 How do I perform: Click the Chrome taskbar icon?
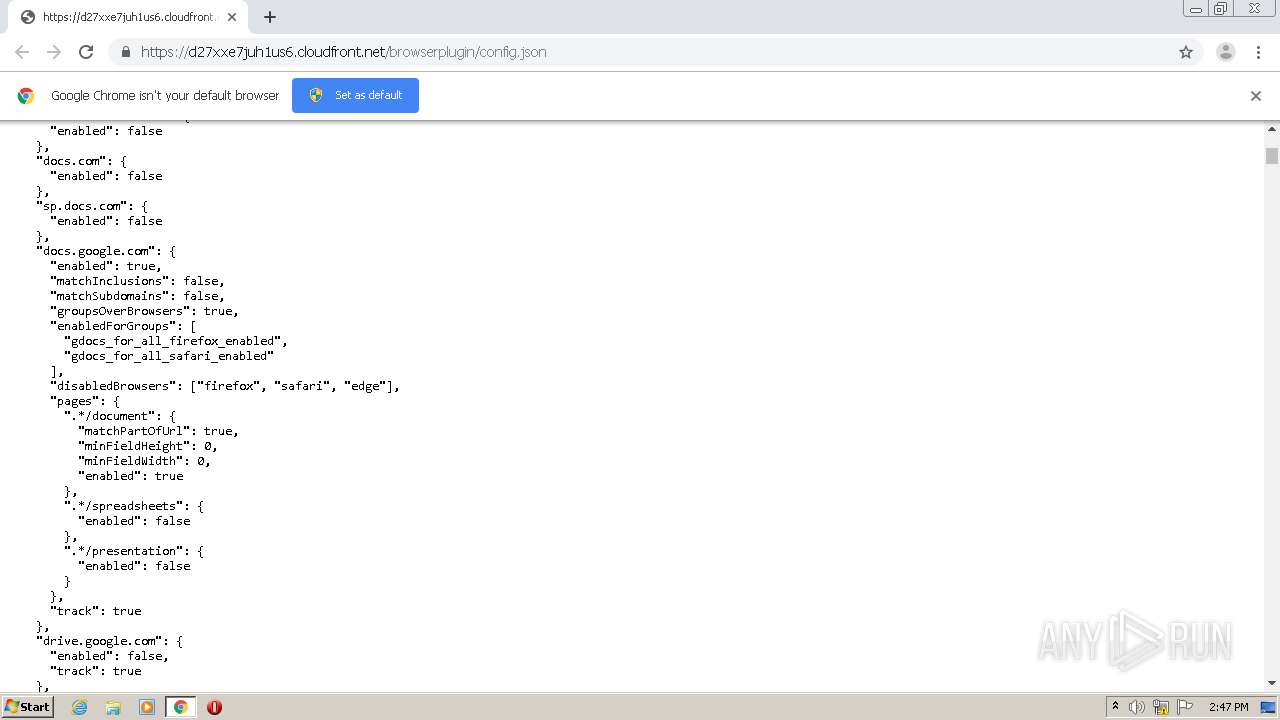tap(181, 707)
